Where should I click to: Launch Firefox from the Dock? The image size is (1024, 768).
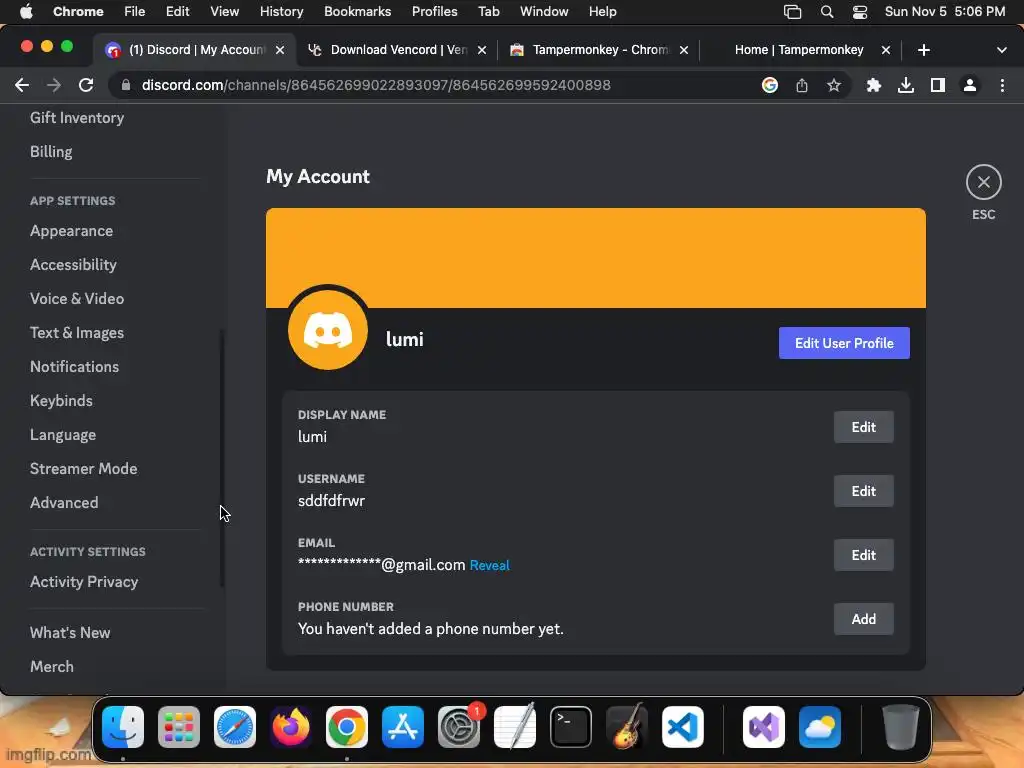(x=291, y=727)
